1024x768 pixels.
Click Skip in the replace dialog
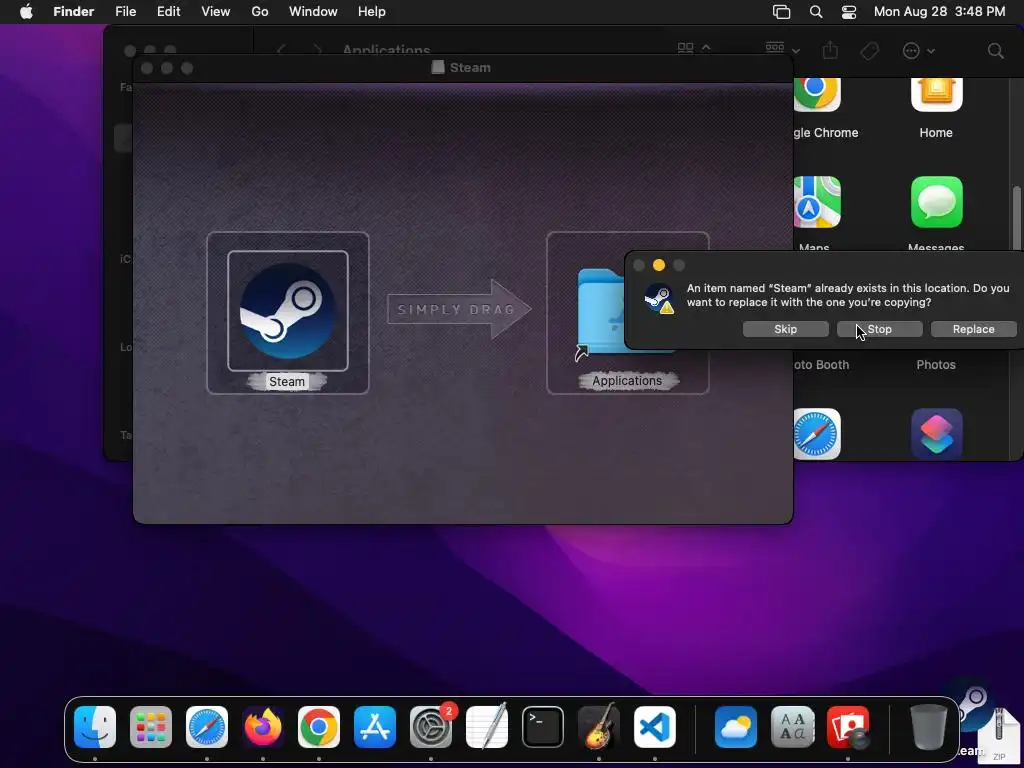(x=786, y=329)
